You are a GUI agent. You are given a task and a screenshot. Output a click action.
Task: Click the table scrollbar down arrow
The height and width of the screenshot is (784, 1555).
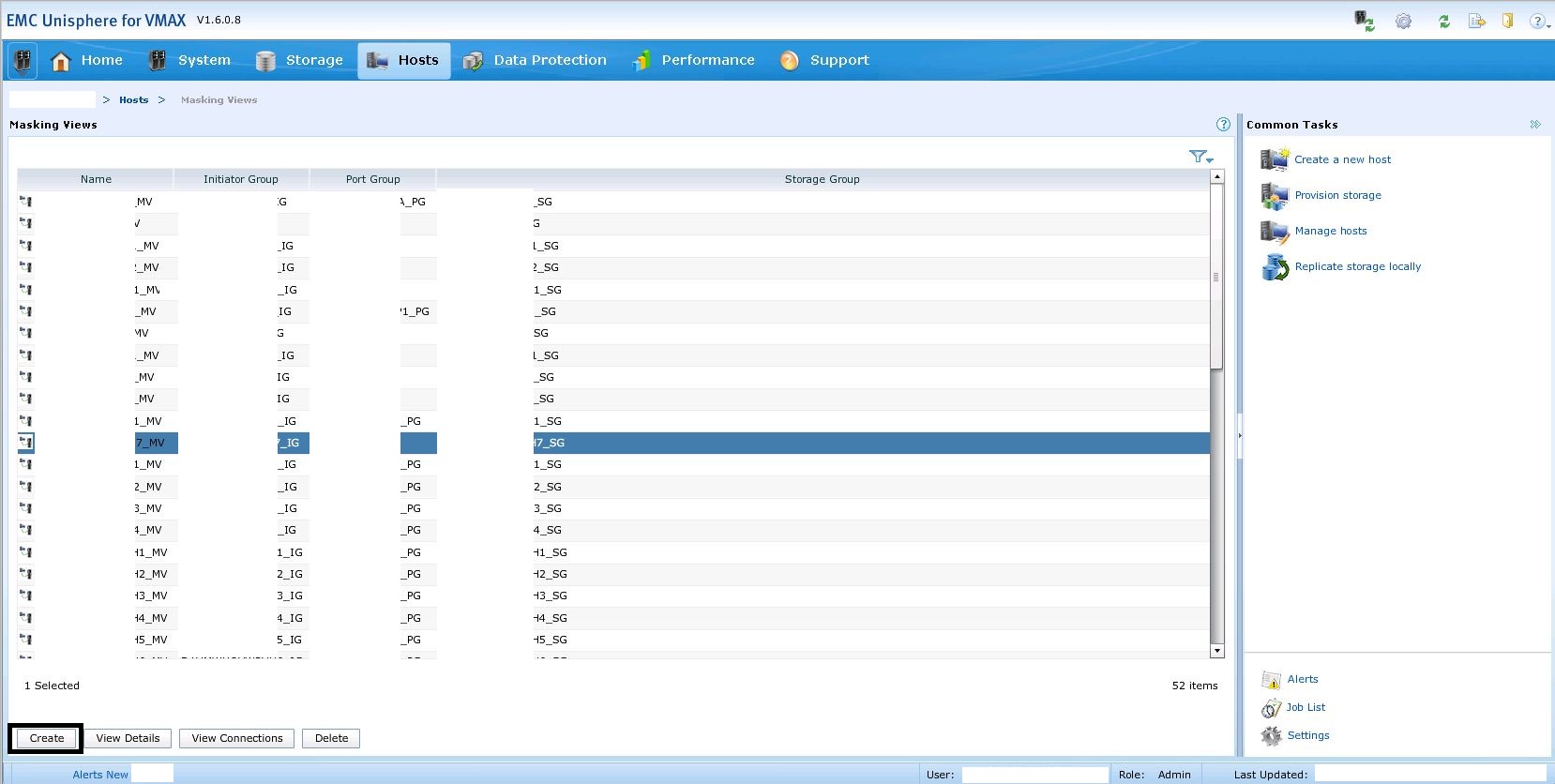point(1217,651)
